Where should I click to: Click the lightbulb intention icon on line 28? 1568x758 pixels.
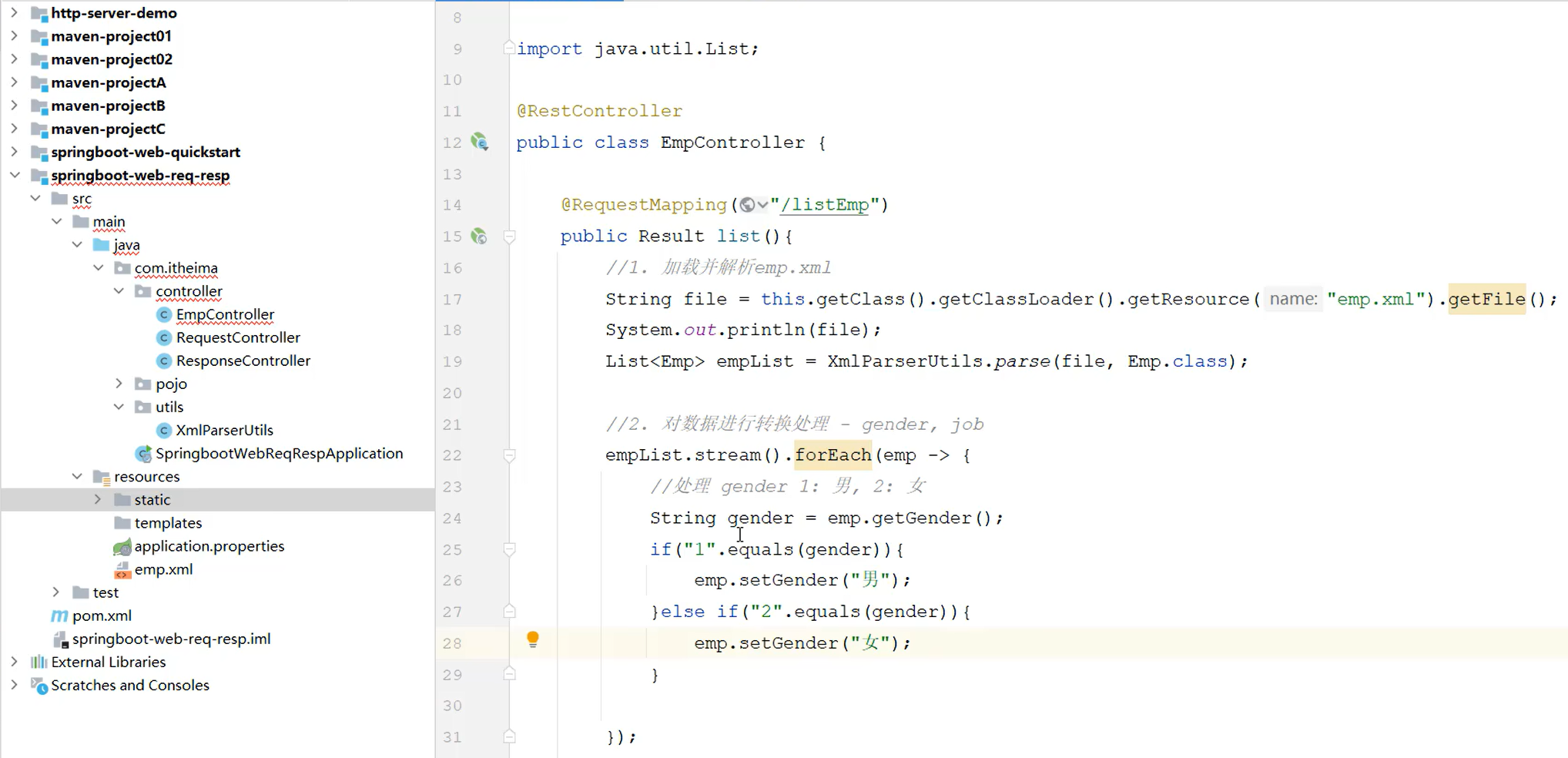click(534, 640)
